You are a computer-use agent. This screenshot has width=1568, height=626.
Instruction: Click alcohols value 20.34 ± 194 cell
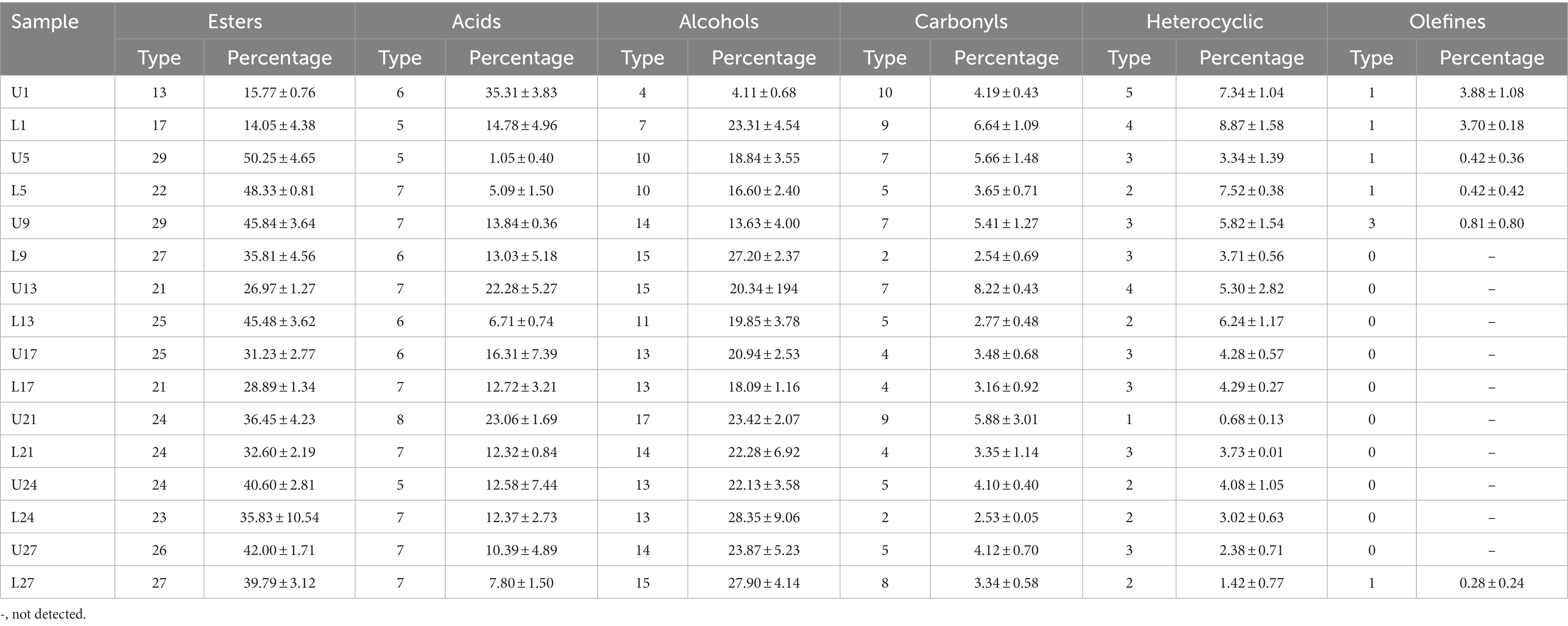tap(764, 288)
